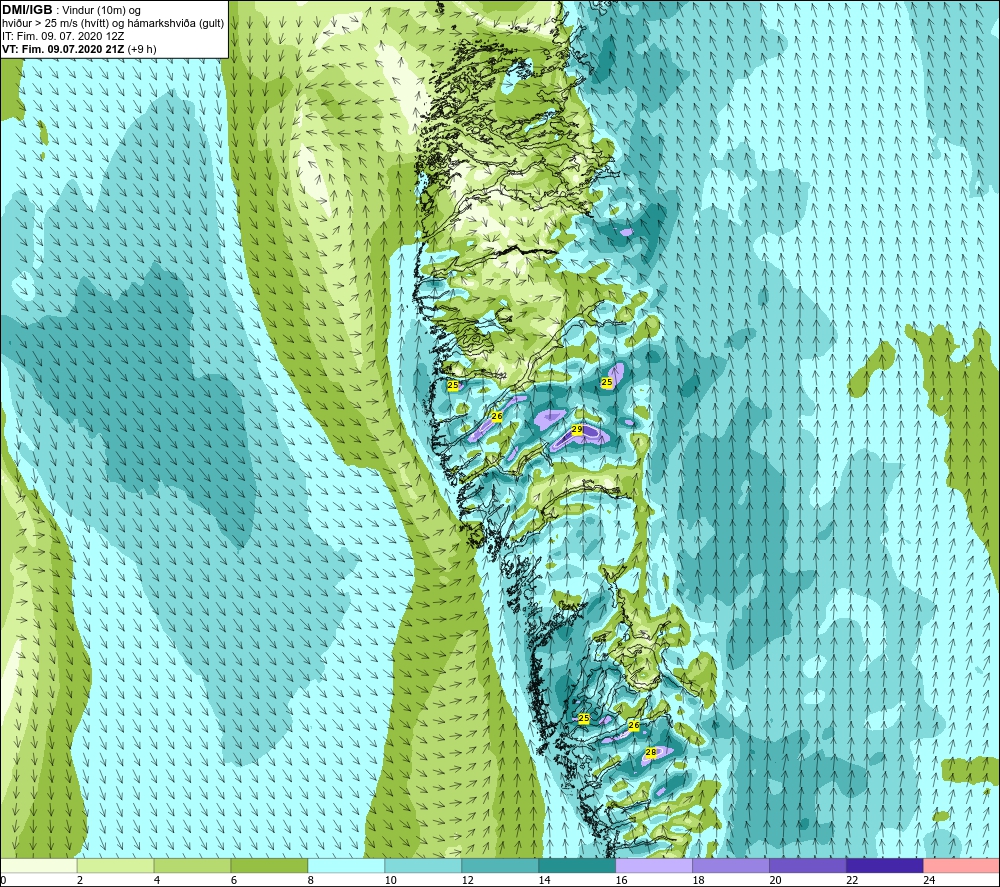Image resolution: width=1000 pixels, height=887 pixels.
Task: Click the 8 value on the color scale
Action: coord(311,880)
